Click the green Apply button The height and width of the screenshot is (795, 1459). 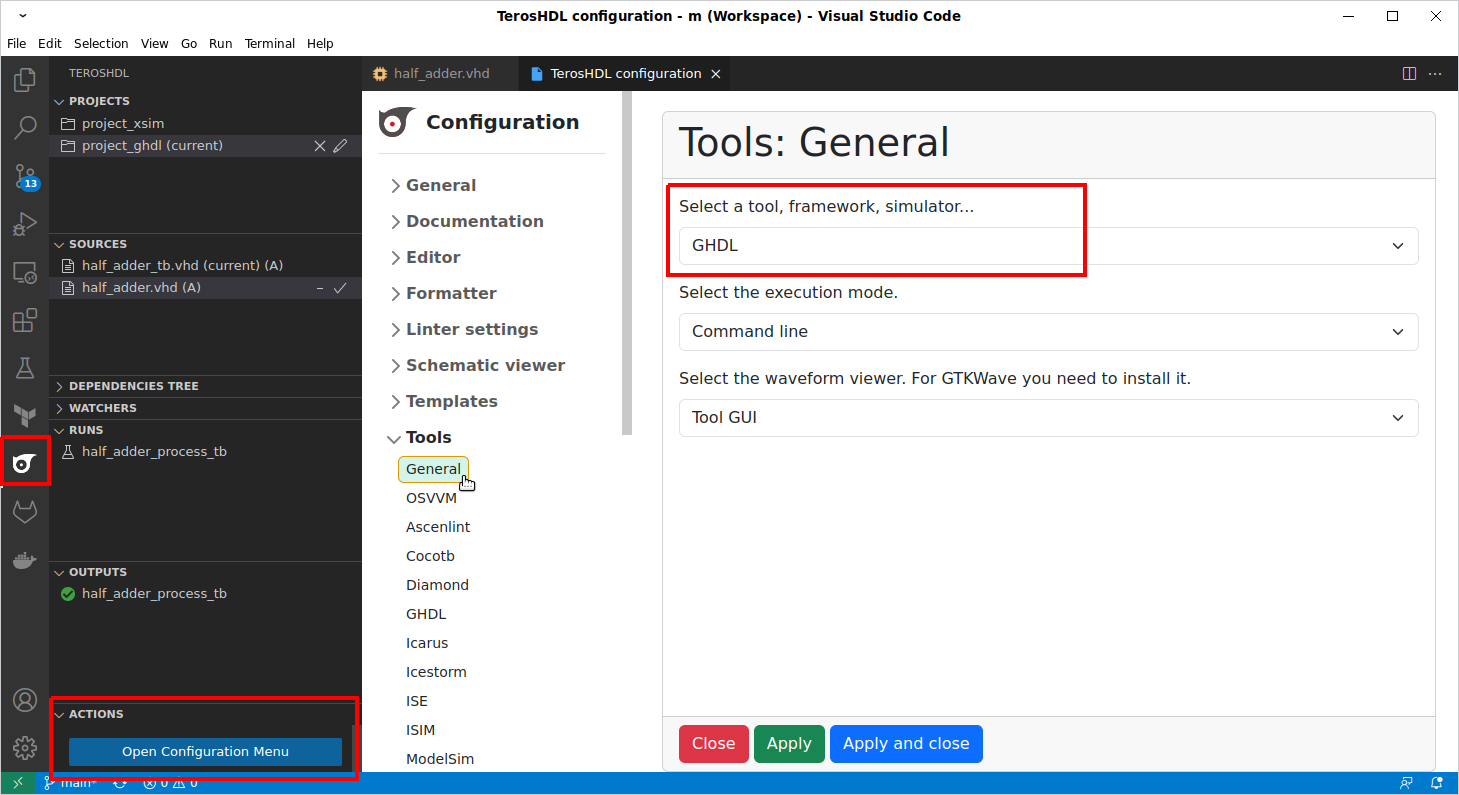(789, 744)
